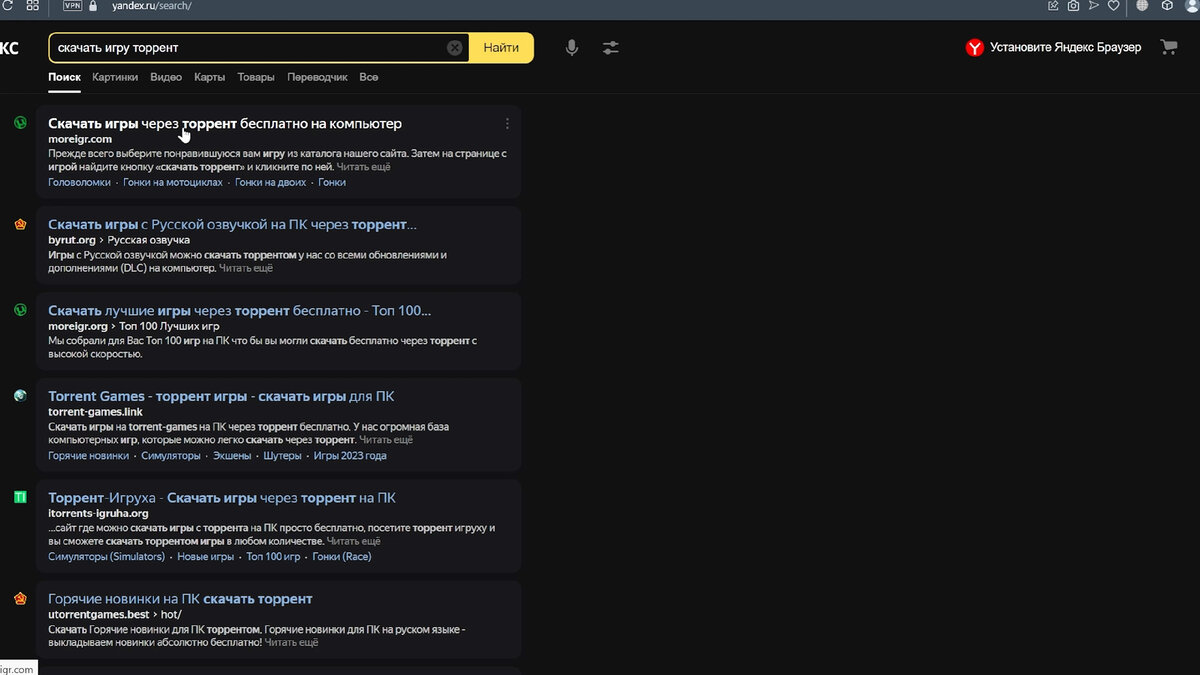Click favicon of moreigr.org Top 100 result

point(20,310)
